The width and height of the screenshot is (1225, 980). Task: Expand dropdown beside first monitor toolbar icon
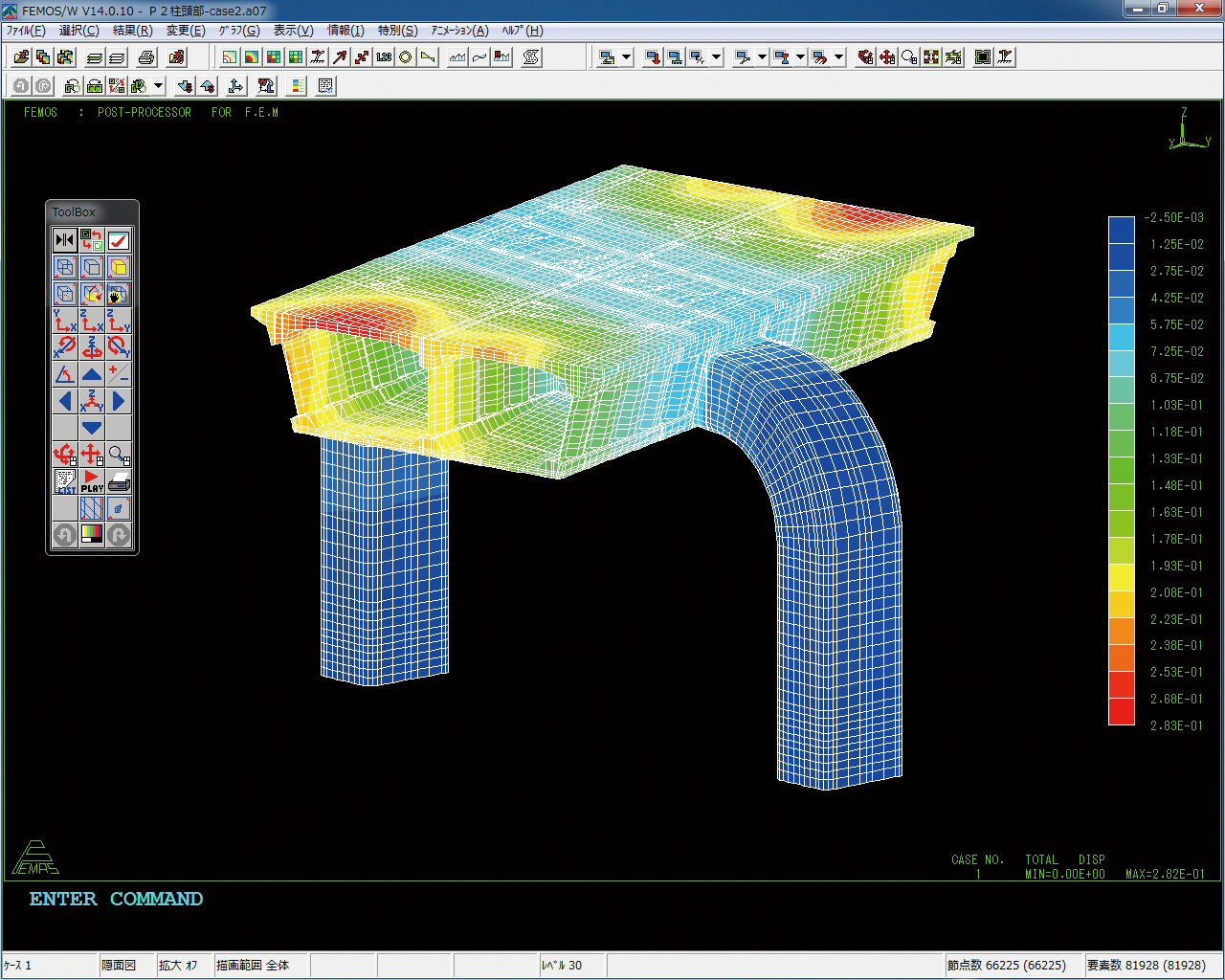coord(627,57)
